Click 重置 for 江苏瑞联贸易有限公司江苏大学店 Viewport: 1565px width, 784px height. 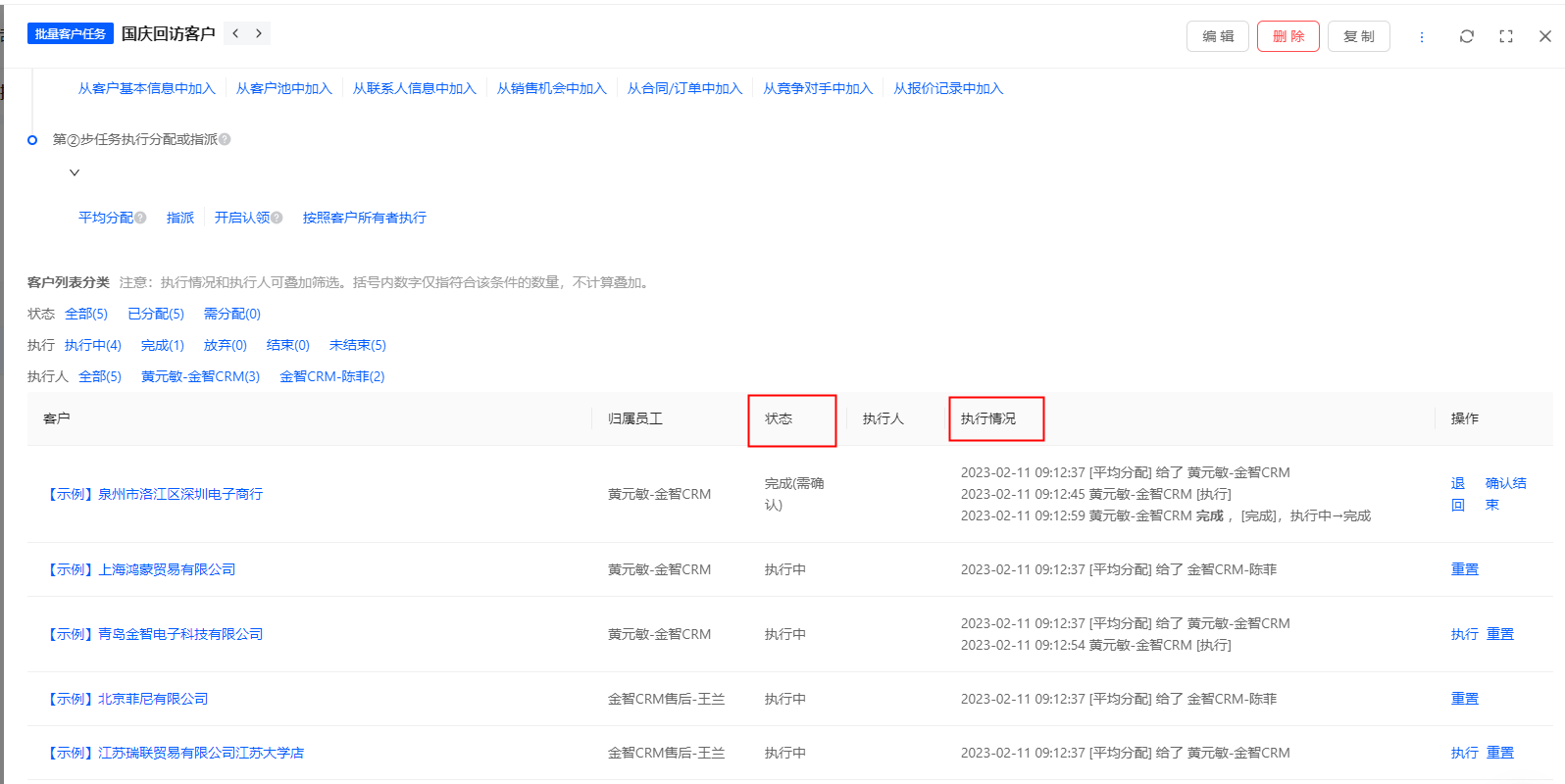click(x=1500, y=753)
